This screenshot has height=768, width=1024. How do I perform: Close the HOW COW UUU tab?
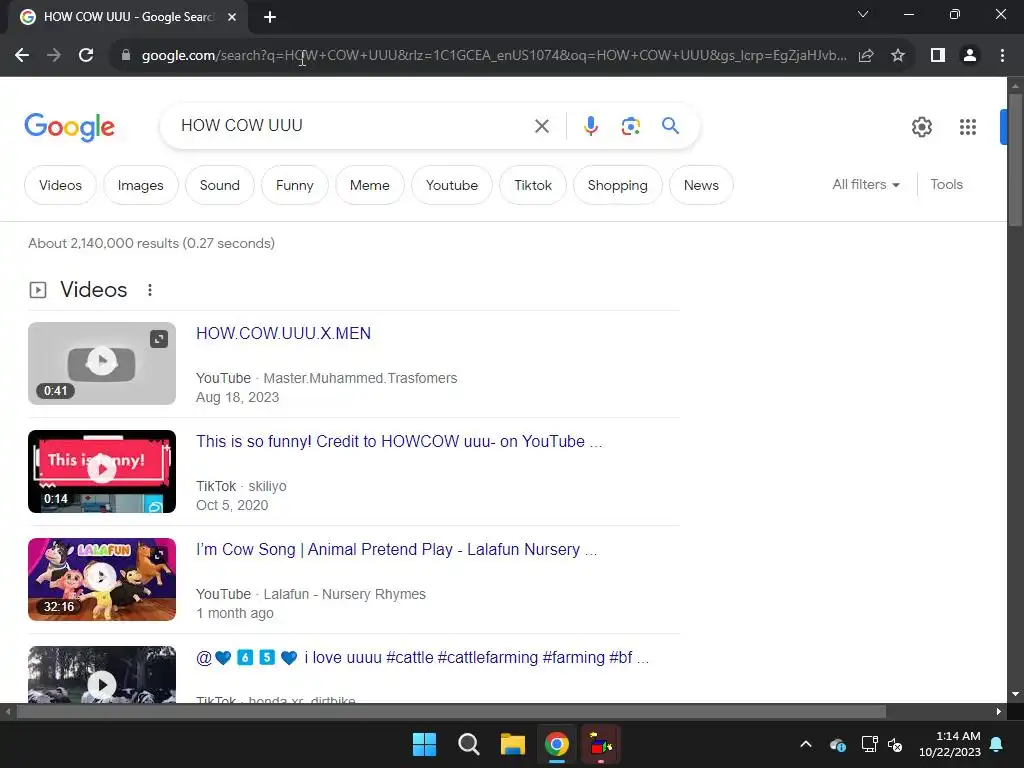click(x=232, y=17)
